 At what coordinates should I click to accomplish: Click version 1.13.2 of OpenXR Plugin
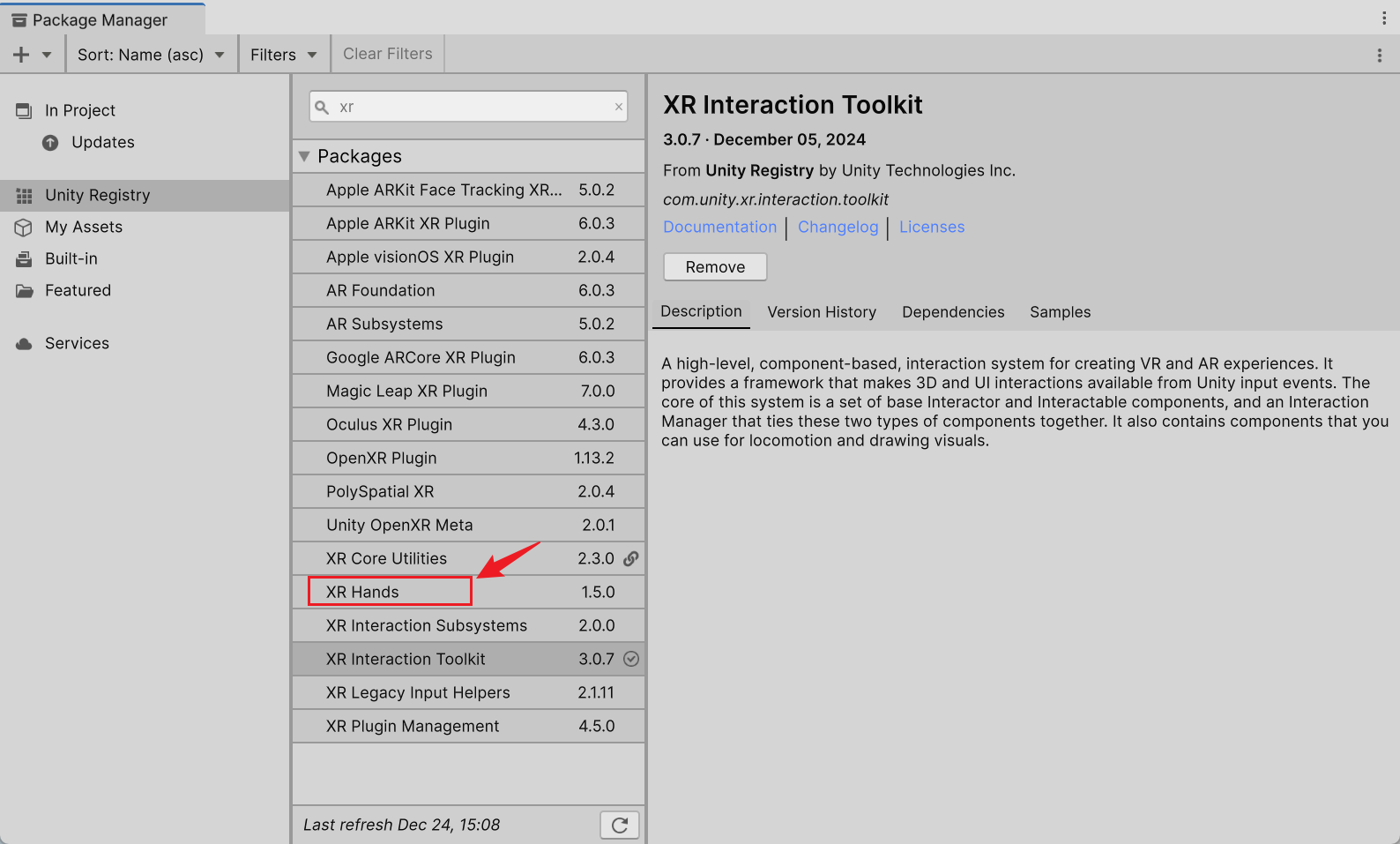pos(594,459)
